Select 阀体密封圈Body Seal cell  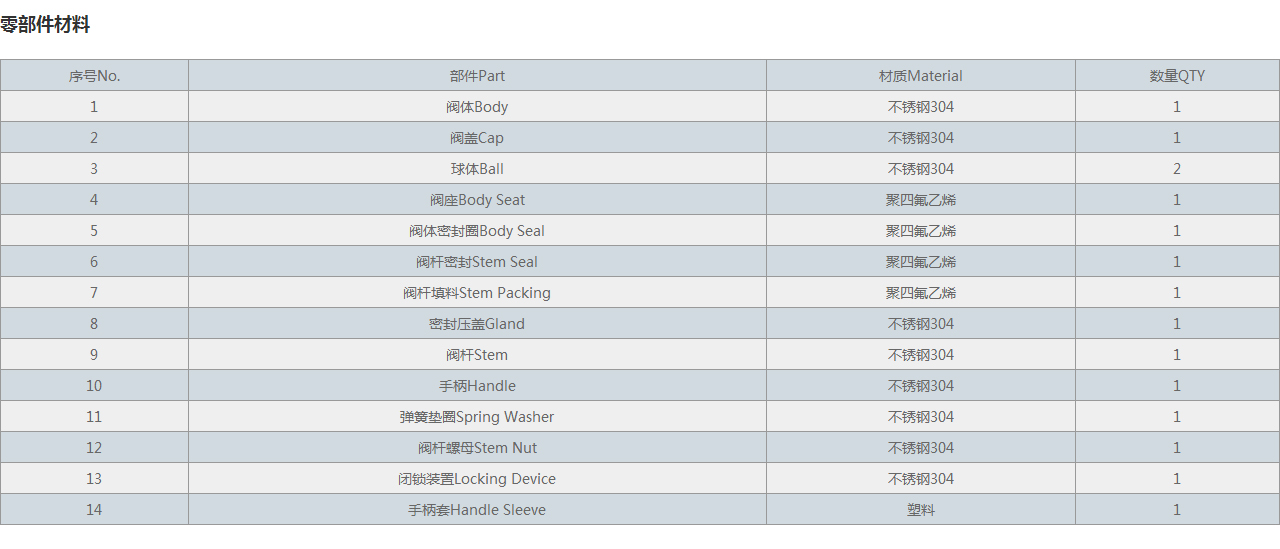tap(477, 231)
